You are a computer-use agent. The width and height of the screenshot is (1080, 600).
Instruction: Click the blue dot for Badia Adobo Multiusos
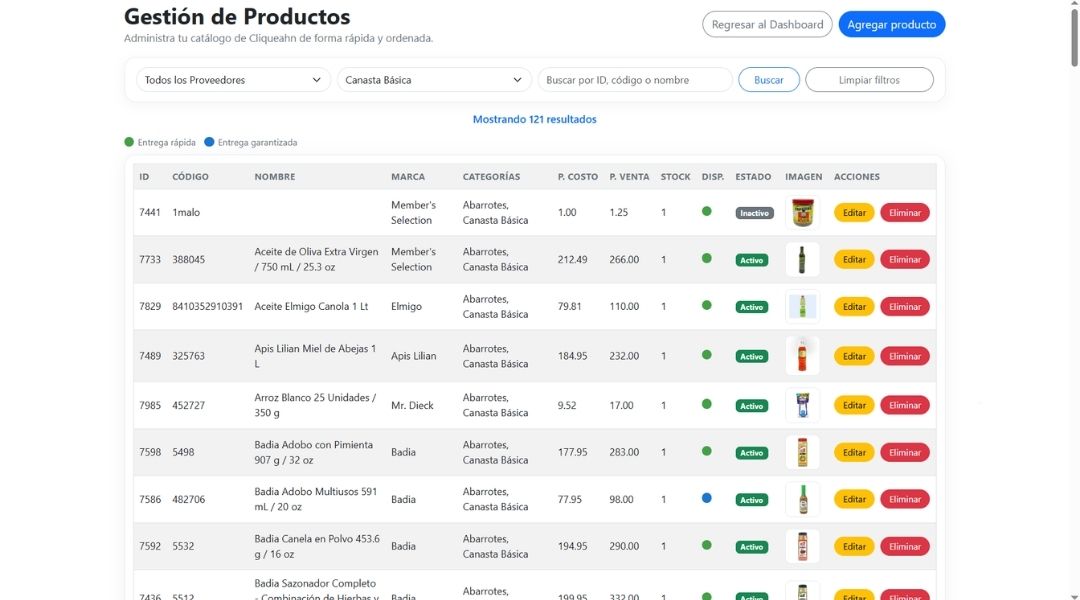pos(708,499)
